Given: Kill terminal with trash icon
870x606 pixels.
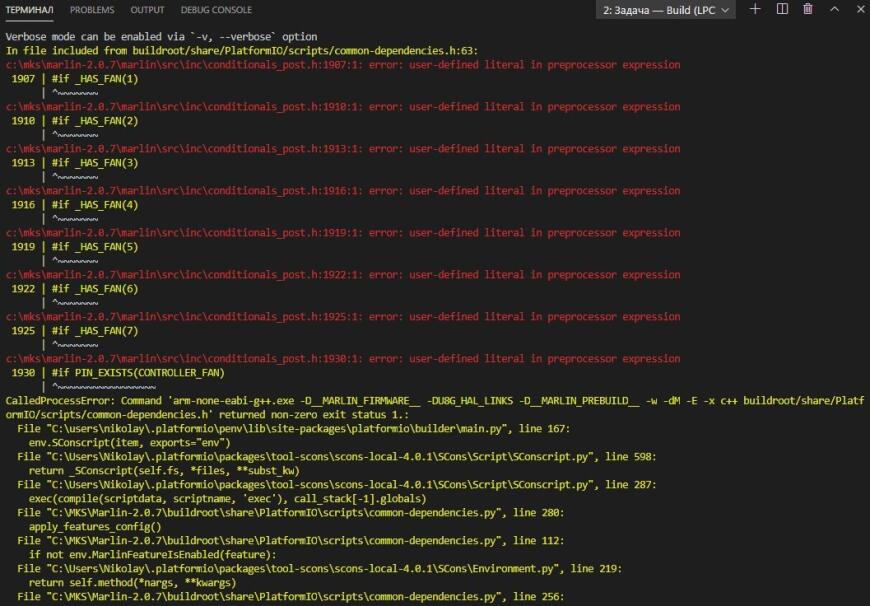Looking at the screenshot, I should click(808, 9).
